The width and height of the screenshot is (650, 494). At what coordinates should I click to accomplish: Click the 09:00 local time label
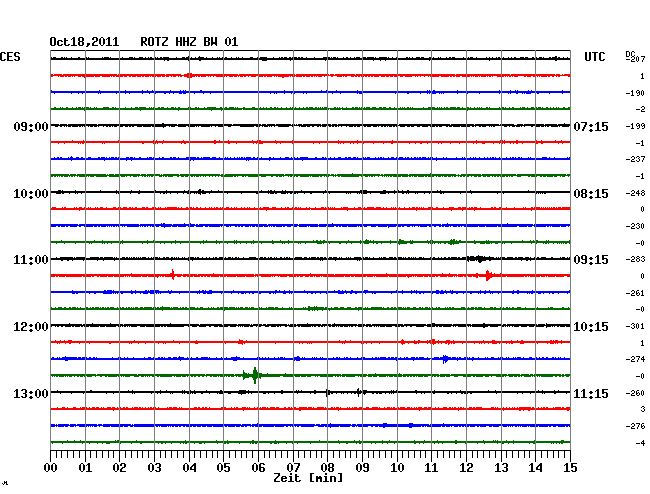(x=31, y=127)
